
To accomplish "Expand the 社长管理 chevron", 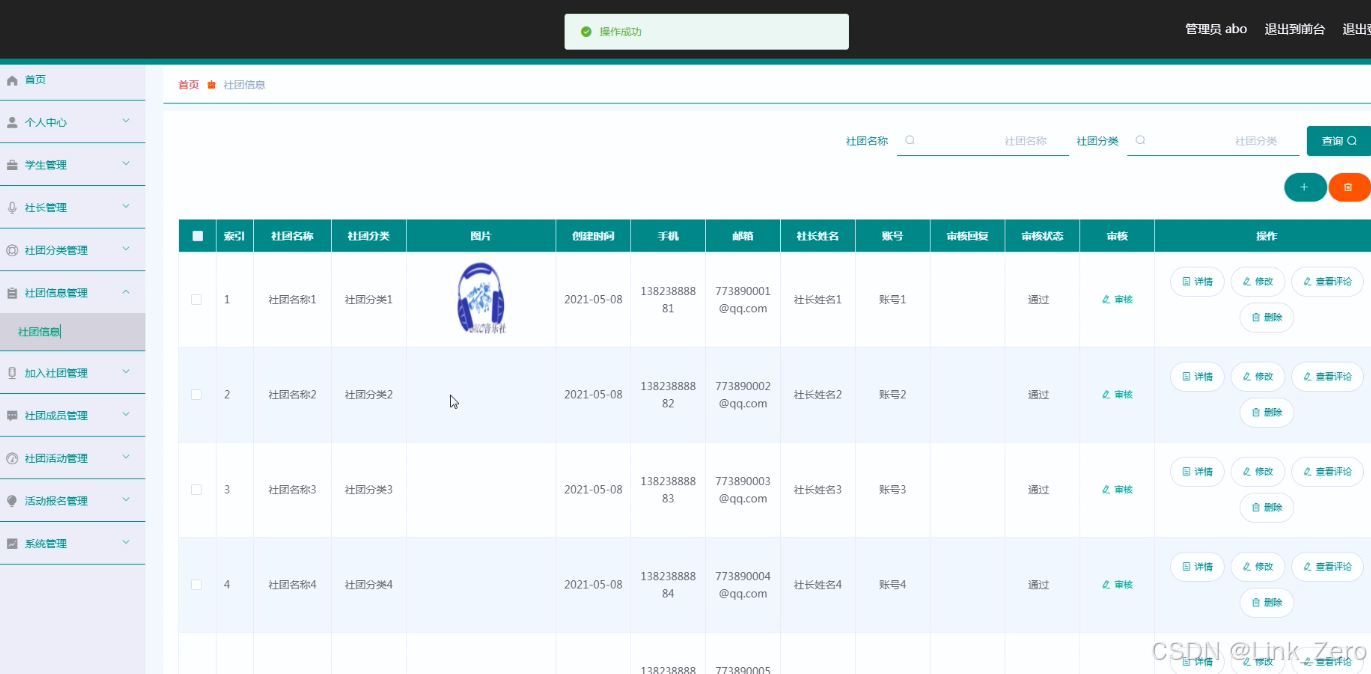I will pos(126,207).
